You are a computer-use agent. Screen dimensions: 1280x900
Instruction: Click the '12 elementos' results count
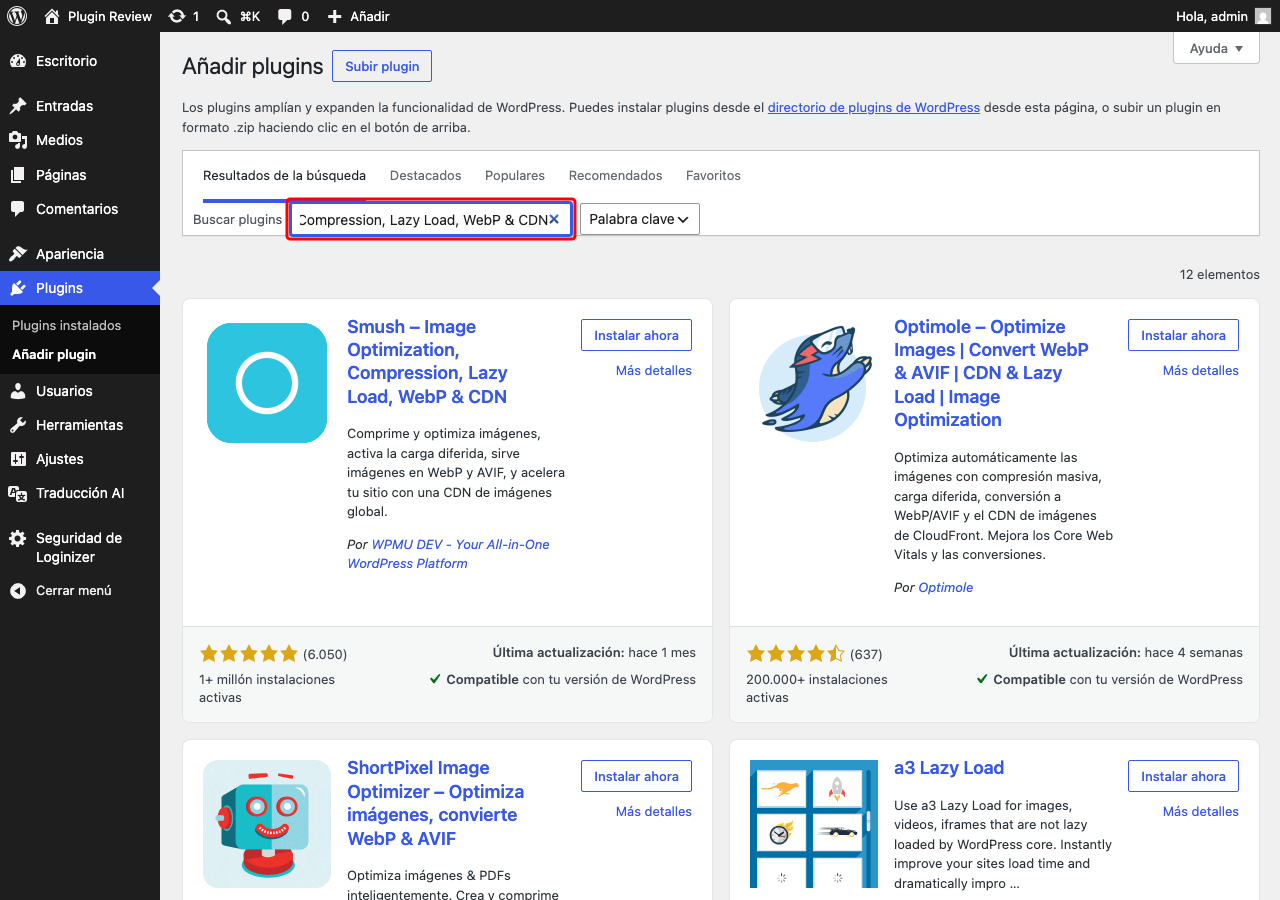1220,275
